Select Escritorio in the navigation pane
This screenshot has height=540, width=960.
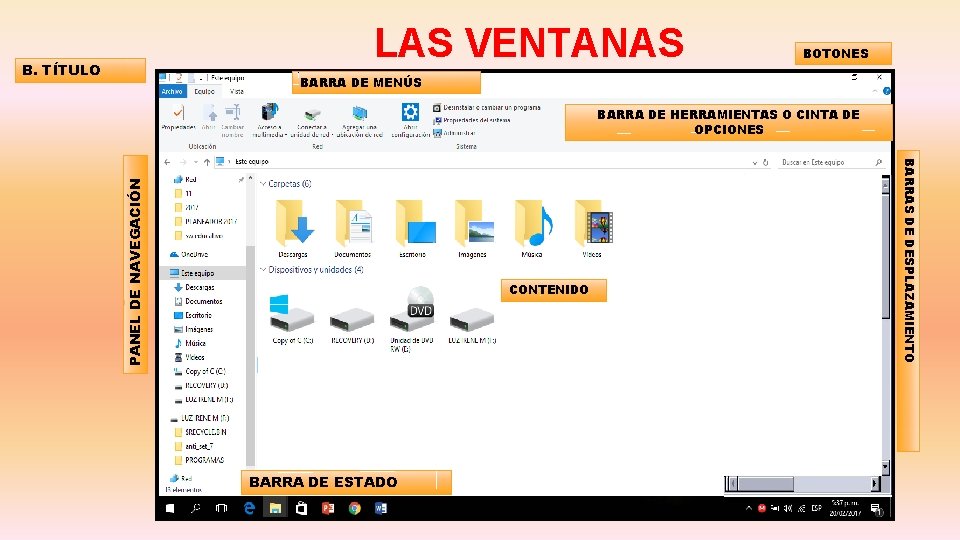(x=193, y=315)
